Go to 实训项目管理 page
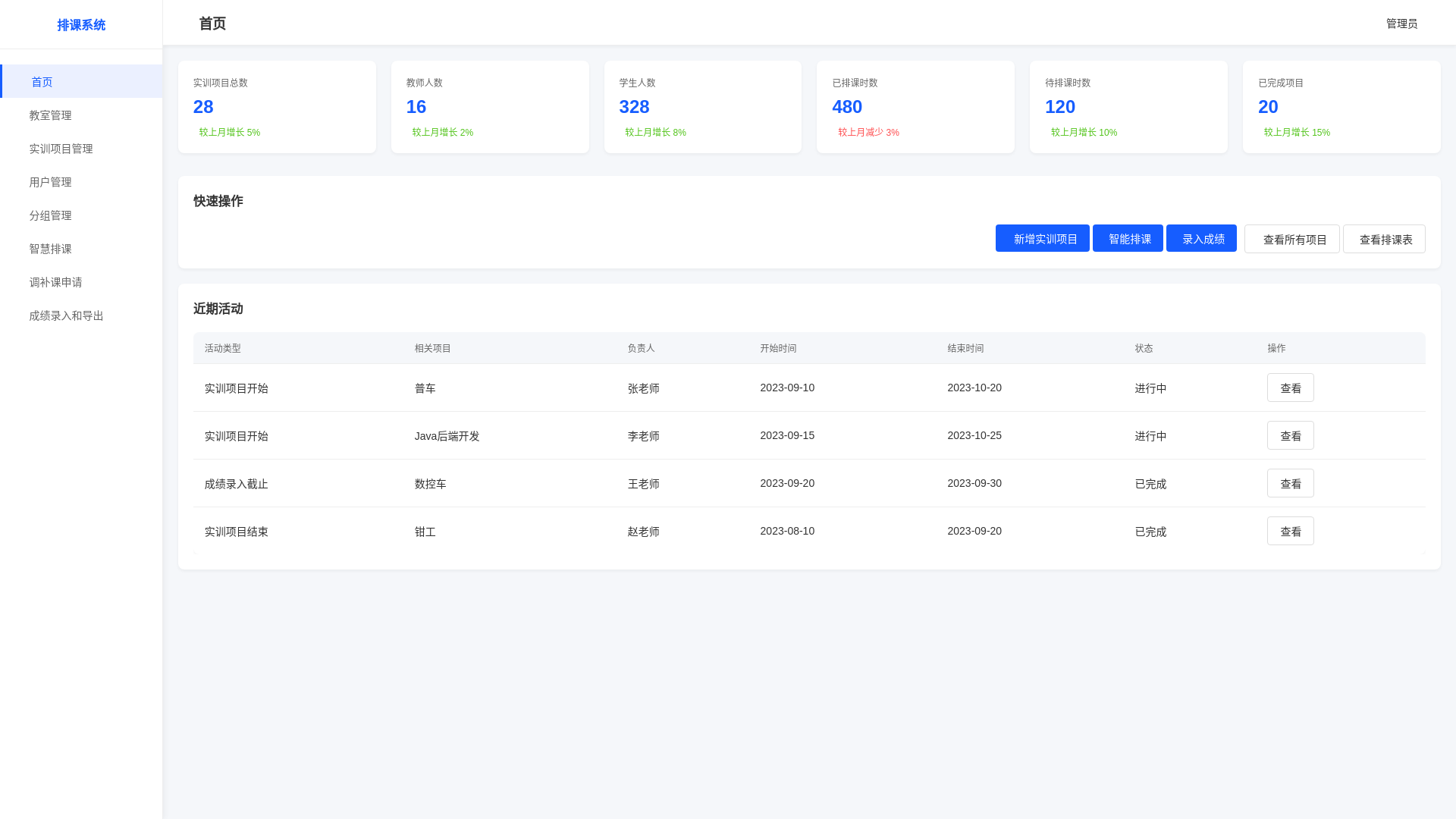 (x=61, y=149)
